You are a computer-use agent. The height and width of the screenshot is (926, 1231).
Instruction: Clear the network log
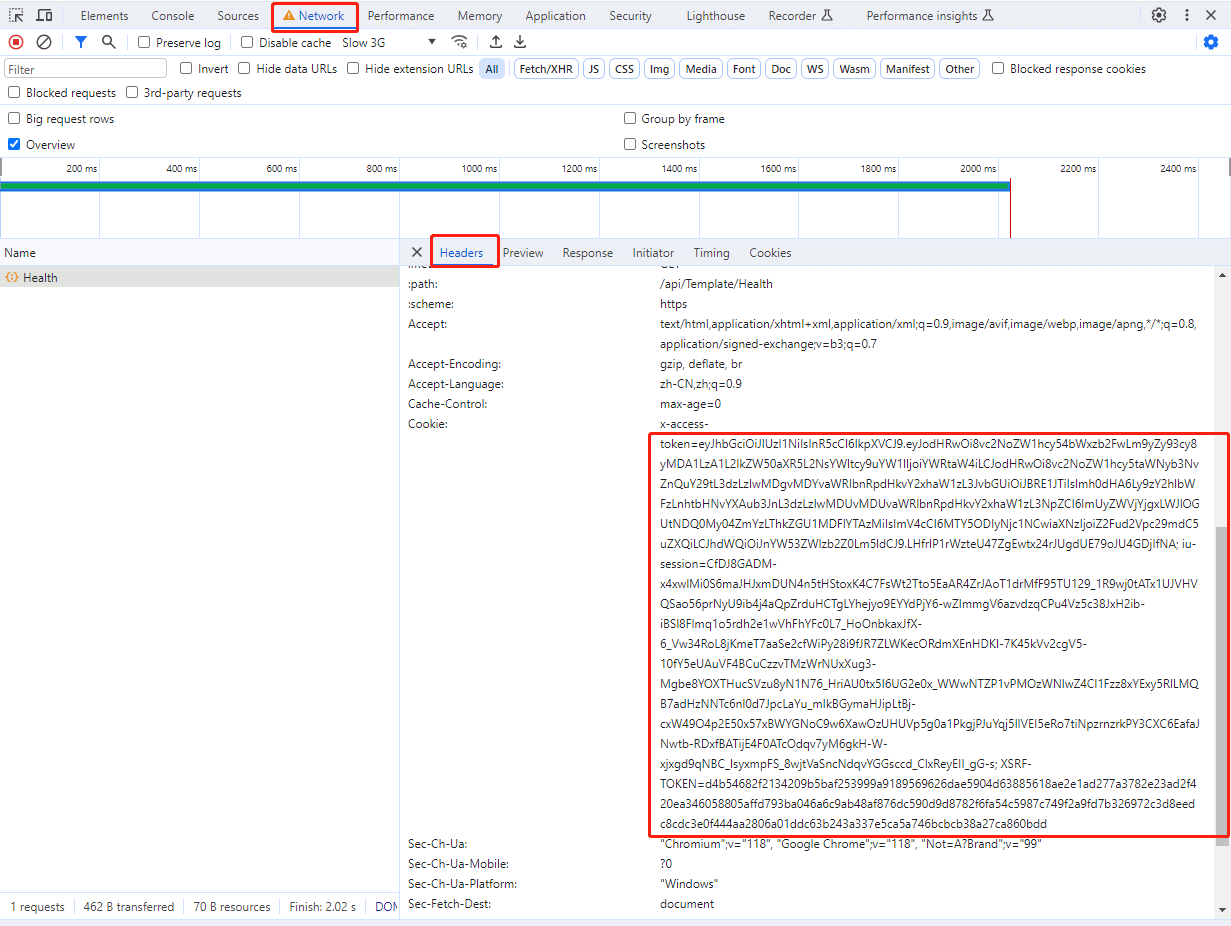click(44, 42)
